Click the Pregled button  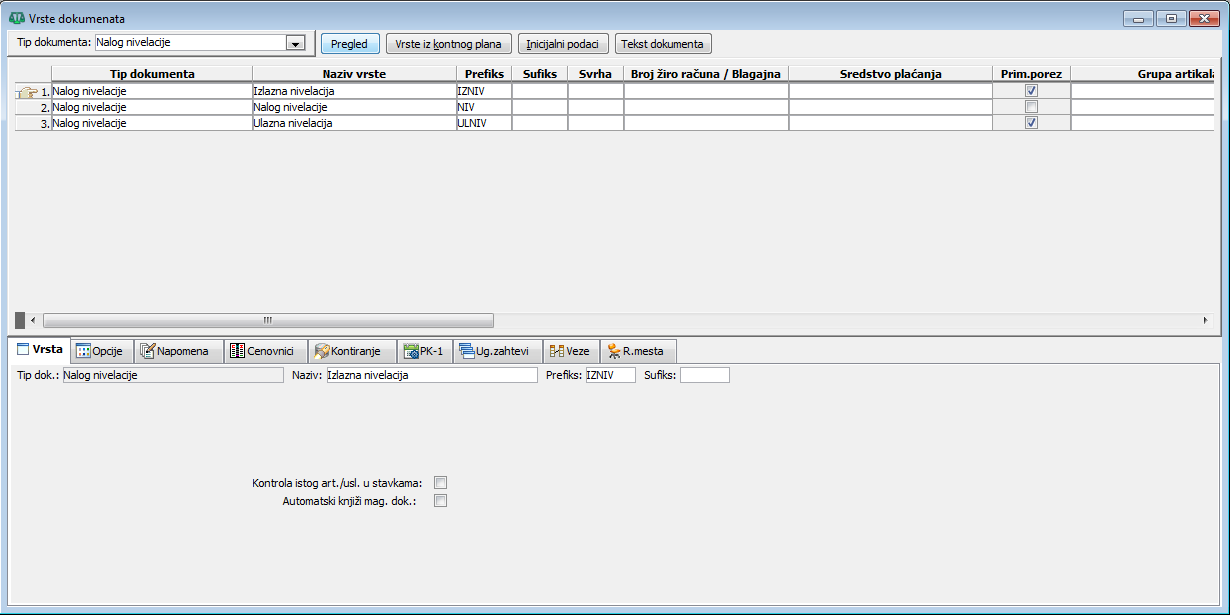click(349, 44)
